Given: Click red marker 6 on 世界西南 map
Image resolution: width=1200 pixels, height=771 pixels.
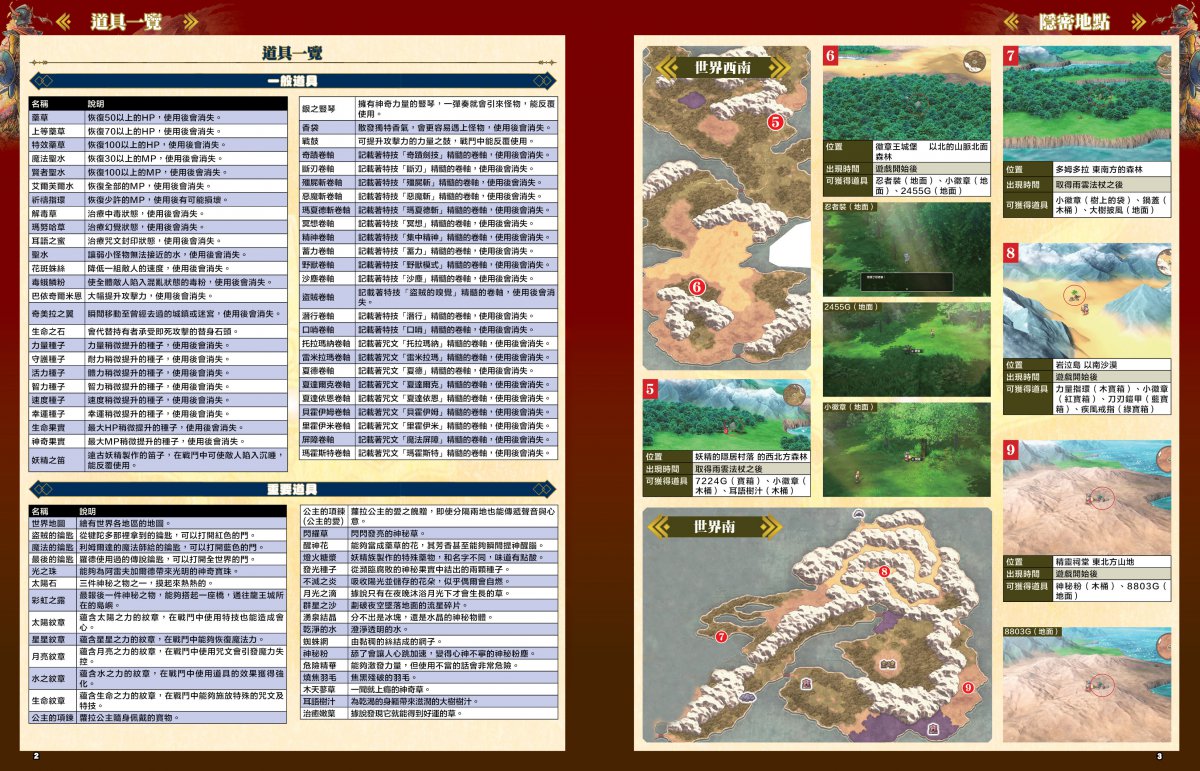Looking at the screenshot, I should [697, 288].
